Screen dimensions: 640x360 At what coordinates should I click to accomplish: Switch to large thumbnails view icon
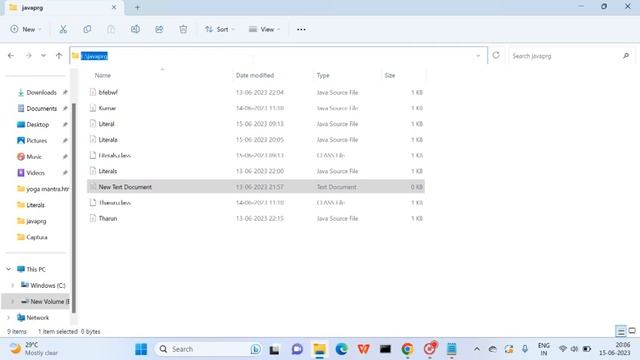click(632, 331)
